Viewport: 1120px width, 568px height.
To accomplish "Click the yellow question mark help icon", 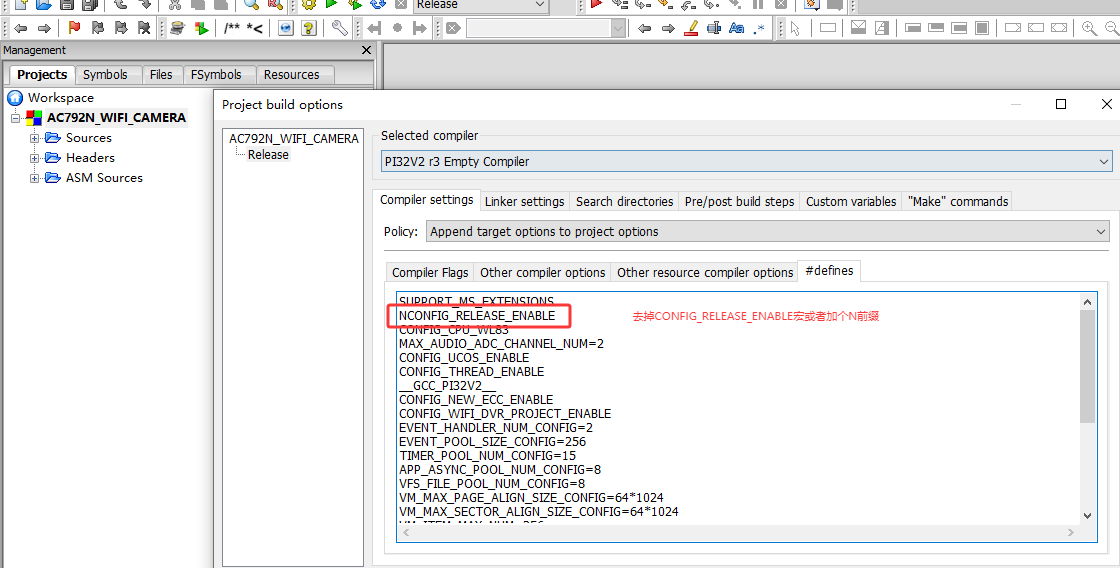I will pos(309,28).
